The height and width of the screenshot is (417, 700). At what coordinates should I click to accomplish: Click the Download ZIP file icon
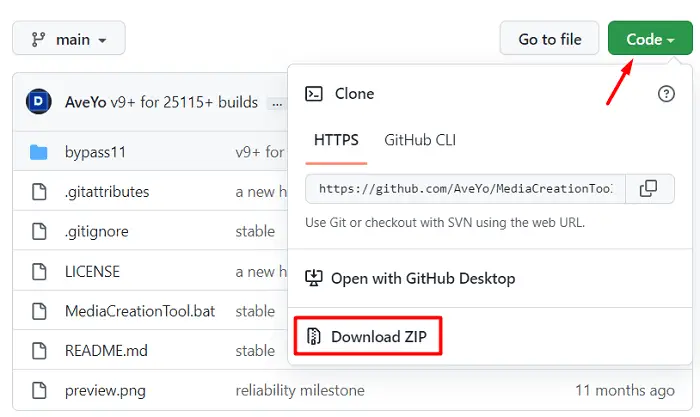pyautogui.click(x=314, y=337)
